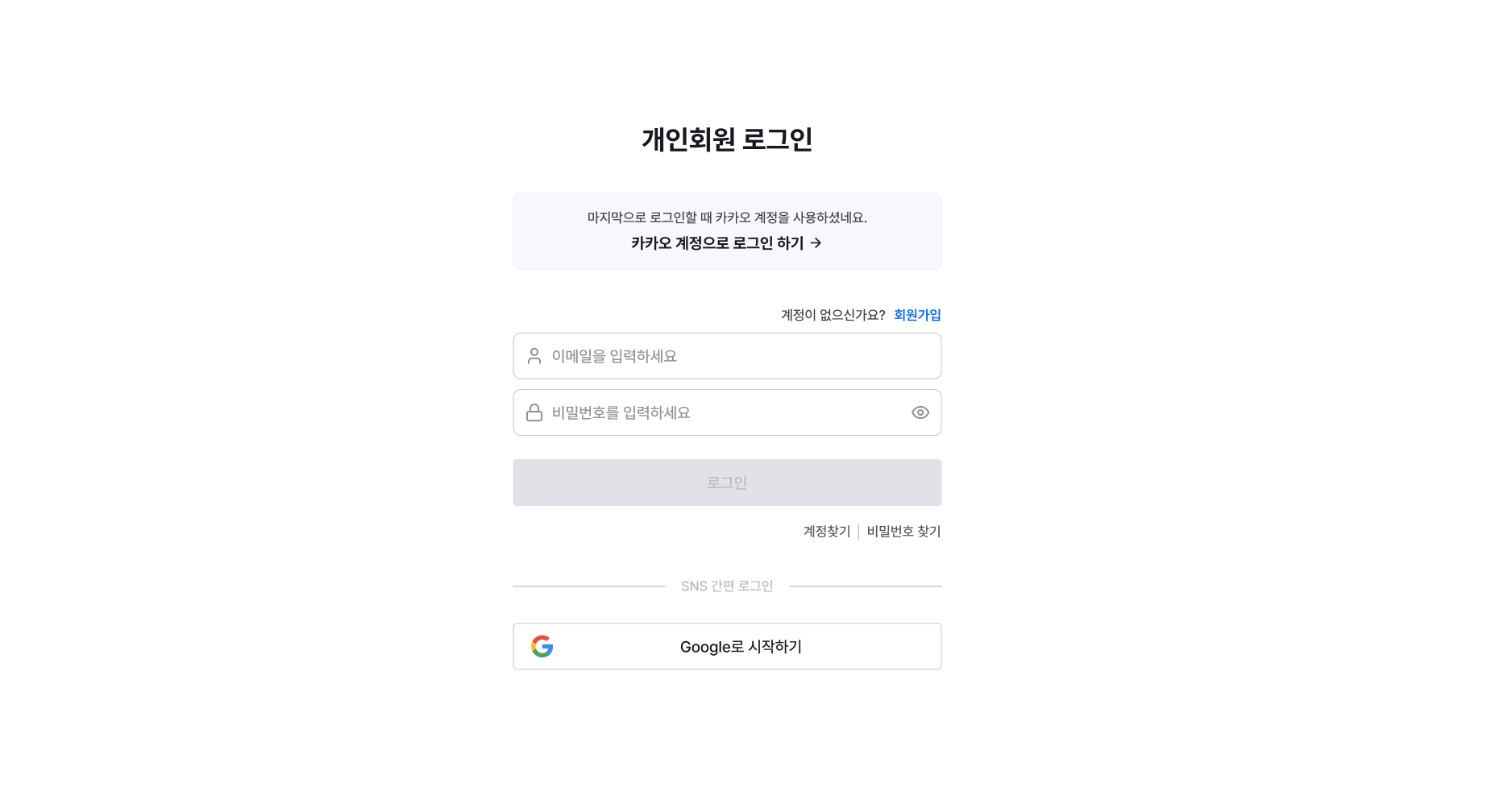Open the 비밀번호 찾기 link
1491x812 pixels.
tap(903, 531)
